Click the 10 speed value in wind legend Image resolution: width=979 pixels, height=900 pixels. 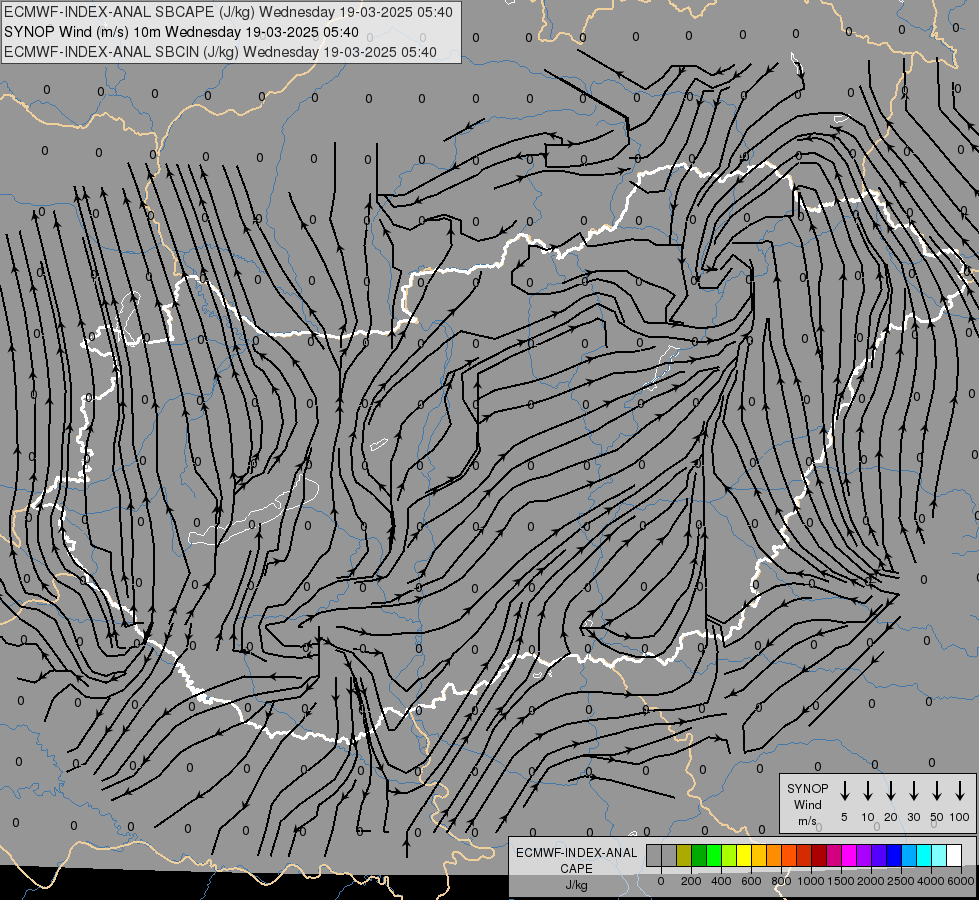(x=868, y=817)
